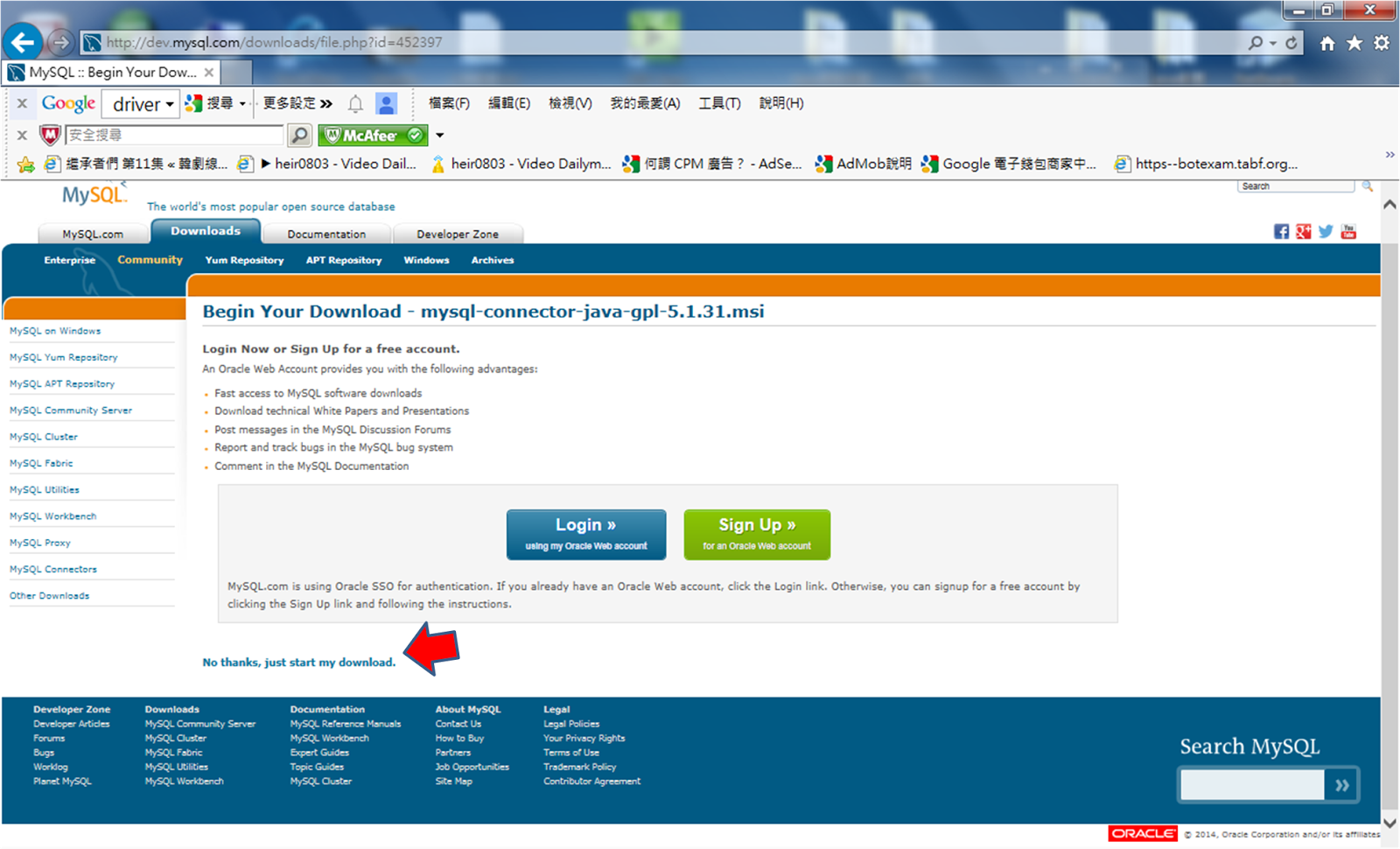Click the address bar search magnifier icon

pos(1256,42)
